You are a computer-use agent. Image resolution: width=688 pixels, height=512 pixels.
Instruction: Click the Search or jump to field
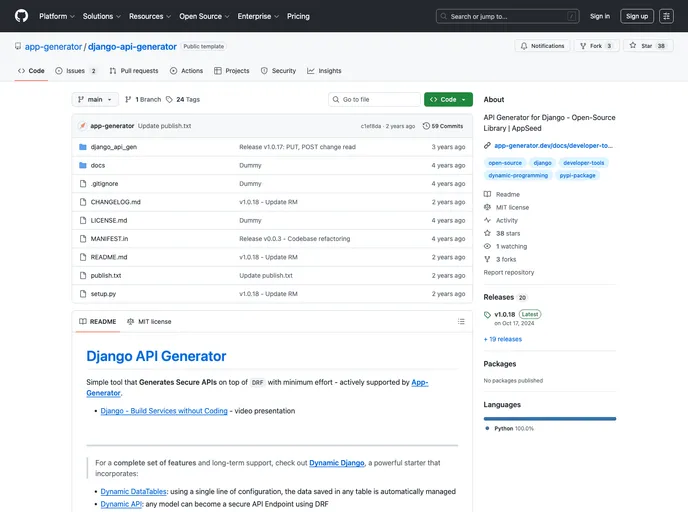tap(508, 16)
